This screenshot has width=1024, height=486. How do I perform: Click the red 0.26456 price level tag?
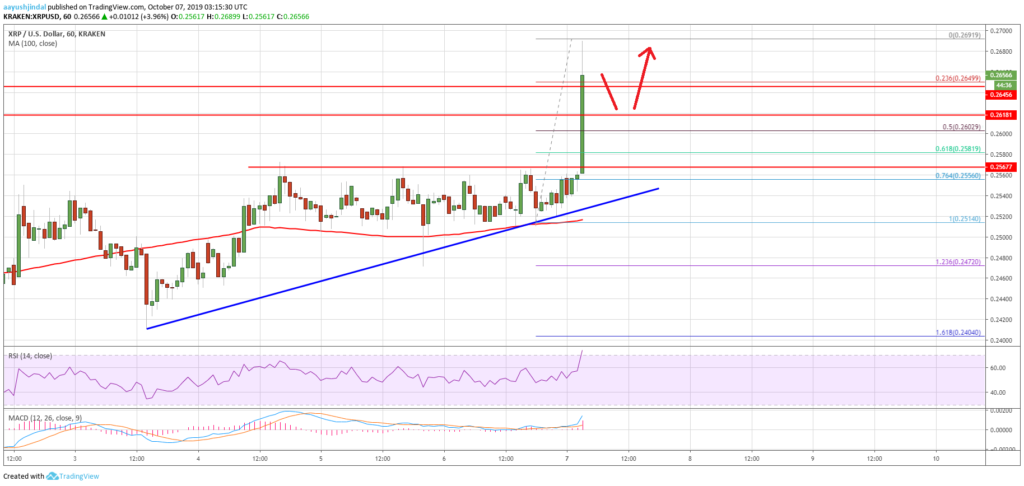click(1002, 93)
